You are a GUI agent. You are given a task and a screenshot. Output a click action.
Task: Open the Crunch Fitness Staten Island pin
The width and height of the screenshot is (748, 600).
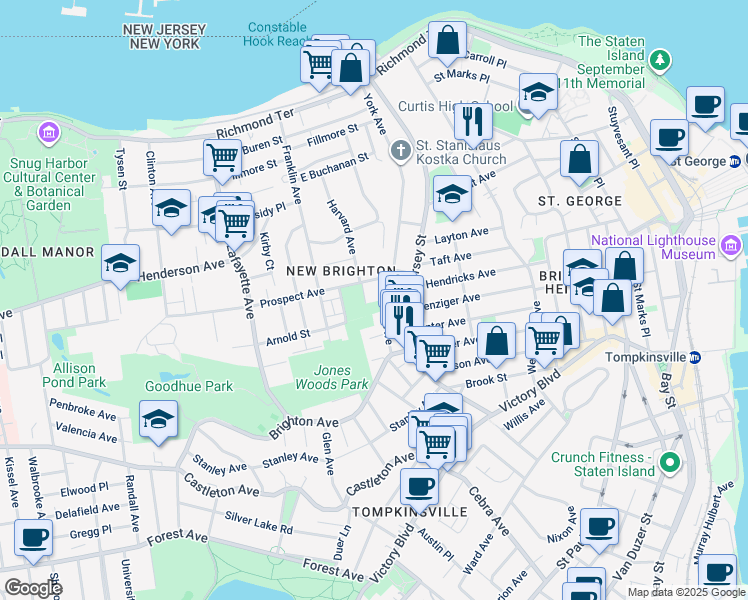click(x=668, y=462)
